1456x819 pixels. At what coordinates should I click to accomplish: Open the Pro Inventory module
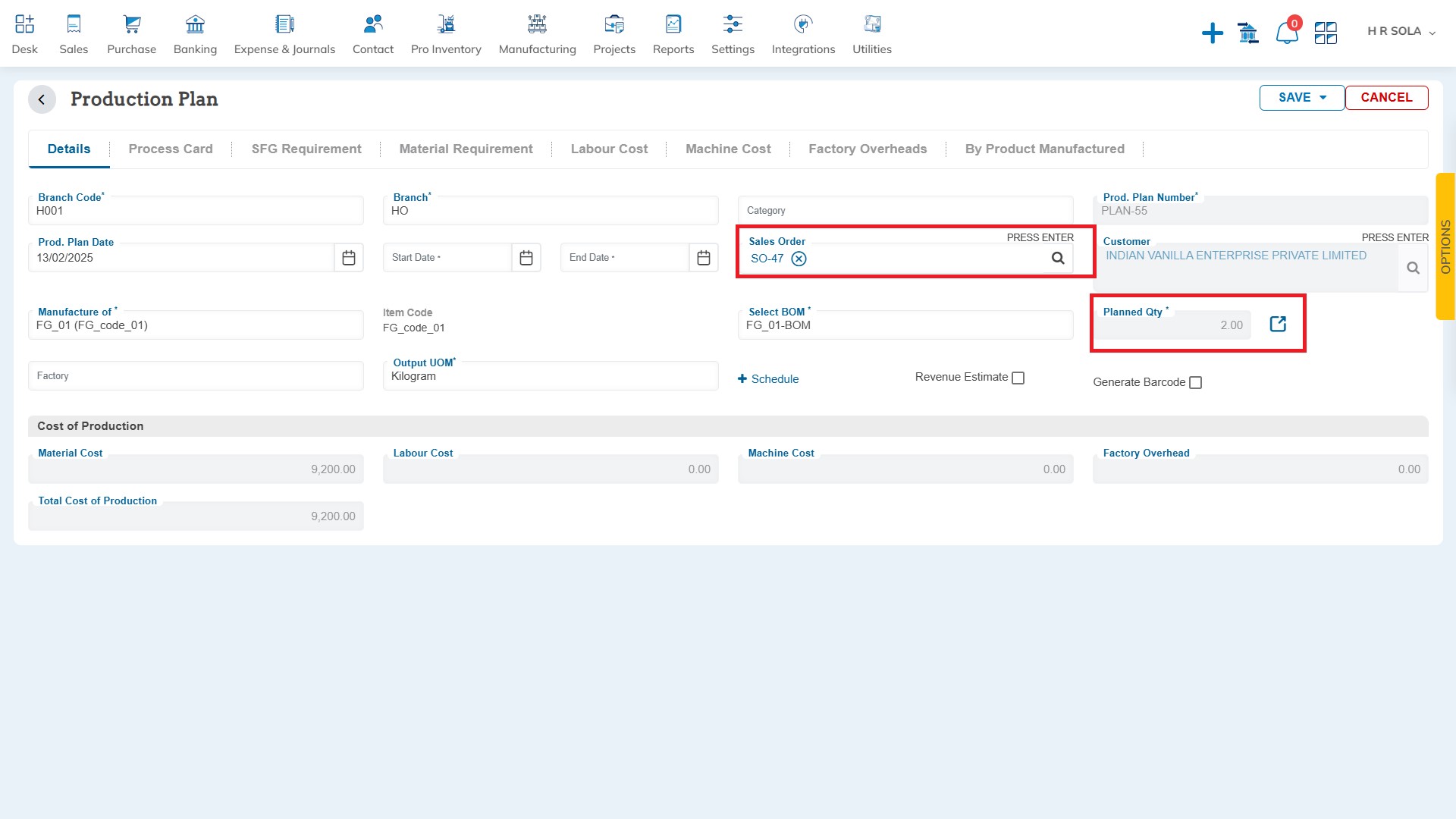[x=446, y=34]
